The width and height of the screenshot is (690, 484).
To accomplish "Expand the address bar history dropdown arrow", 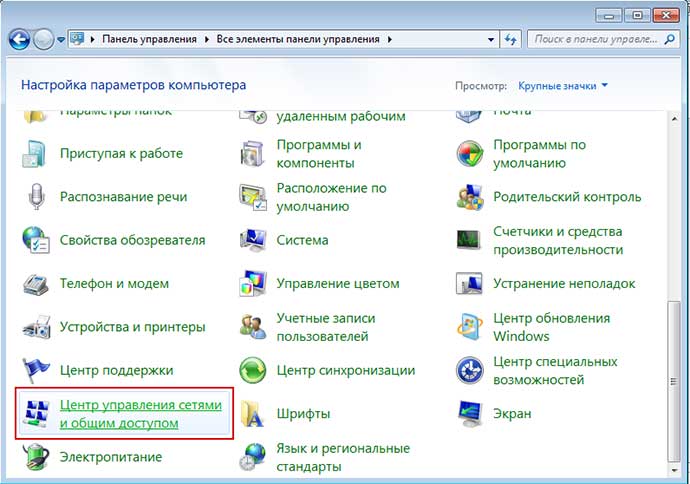I will (x=491, y=40).
